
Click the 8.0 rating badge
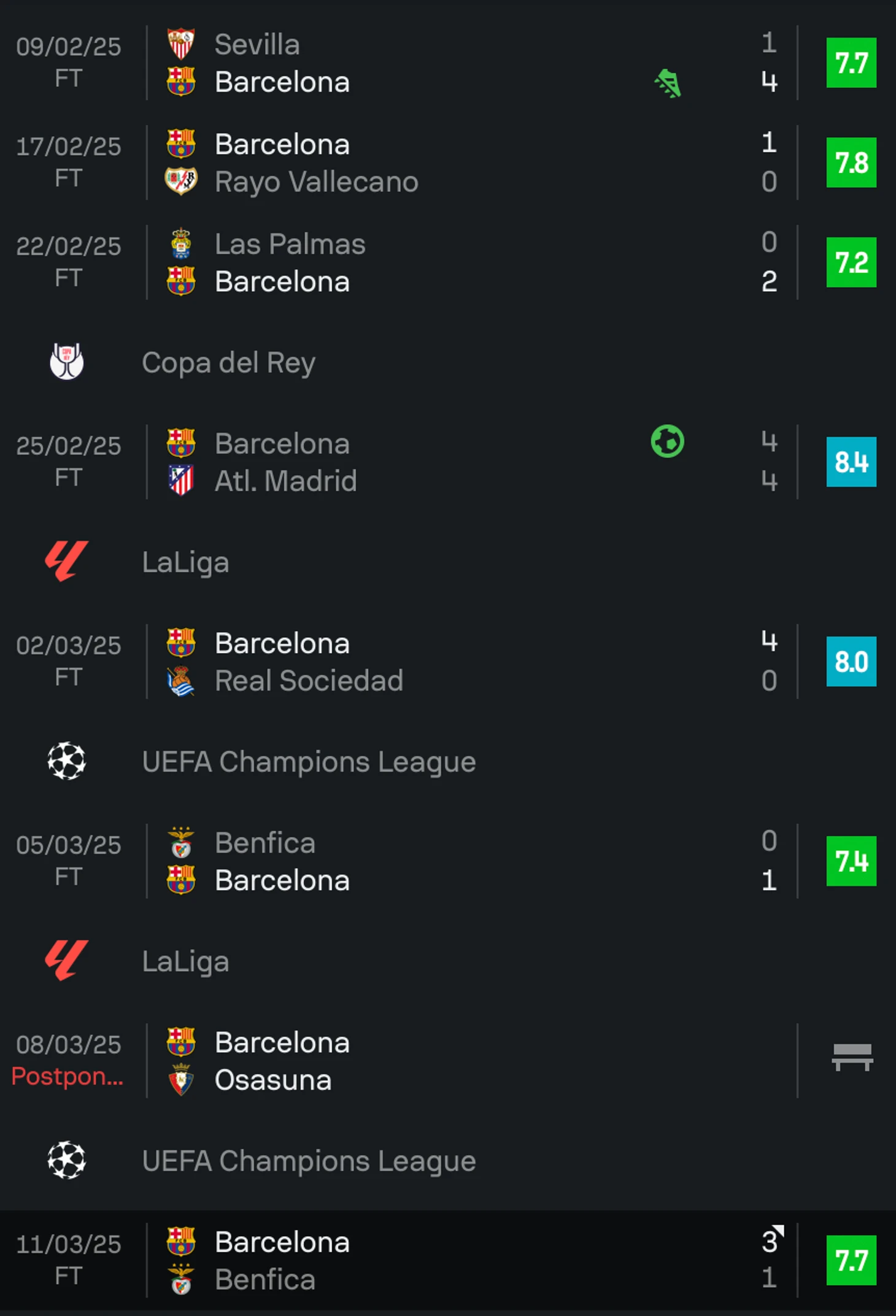[x=851, y=662]
